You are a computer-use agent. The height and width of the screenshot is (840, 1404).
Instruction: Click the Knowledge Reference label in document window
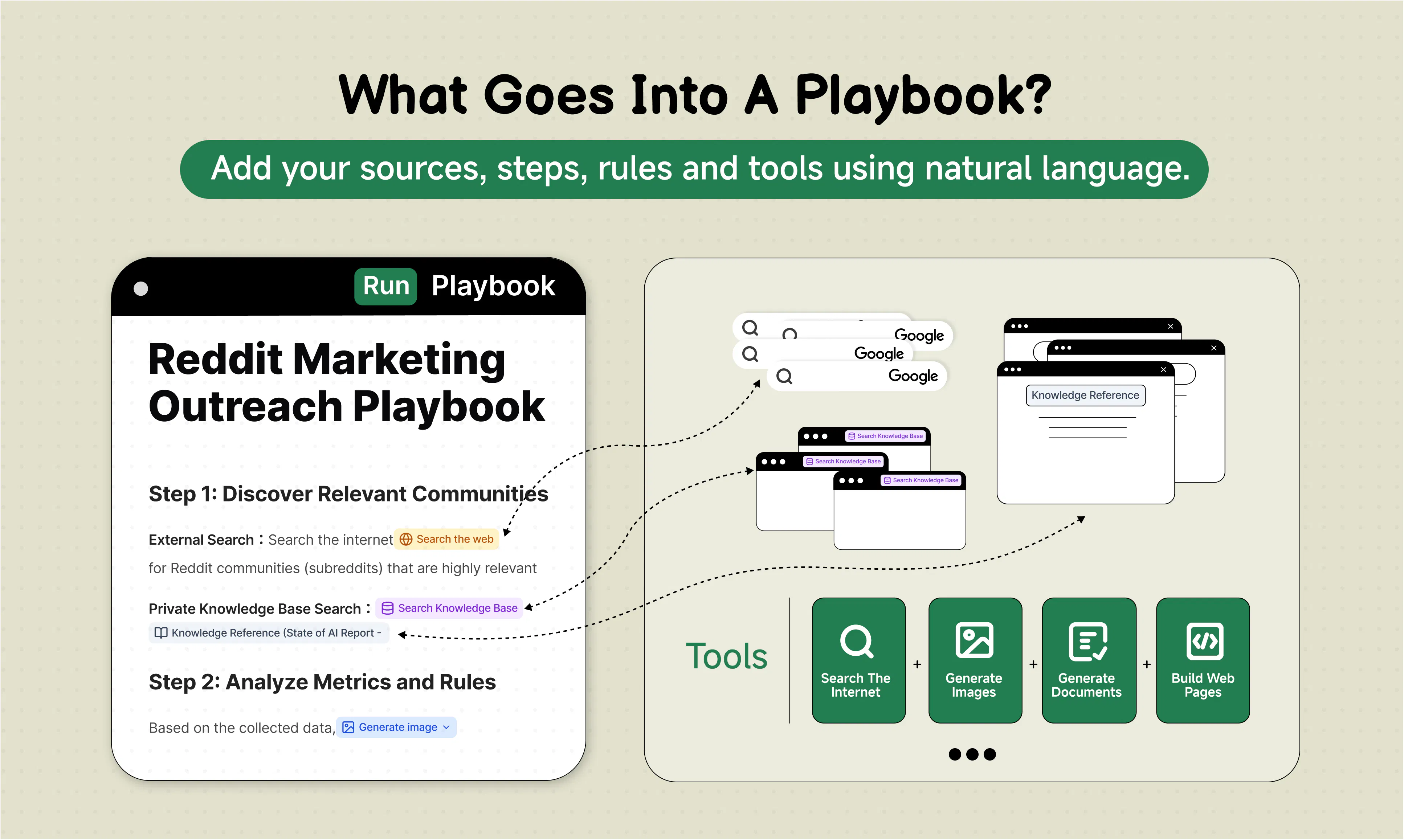coord(1085,395)
